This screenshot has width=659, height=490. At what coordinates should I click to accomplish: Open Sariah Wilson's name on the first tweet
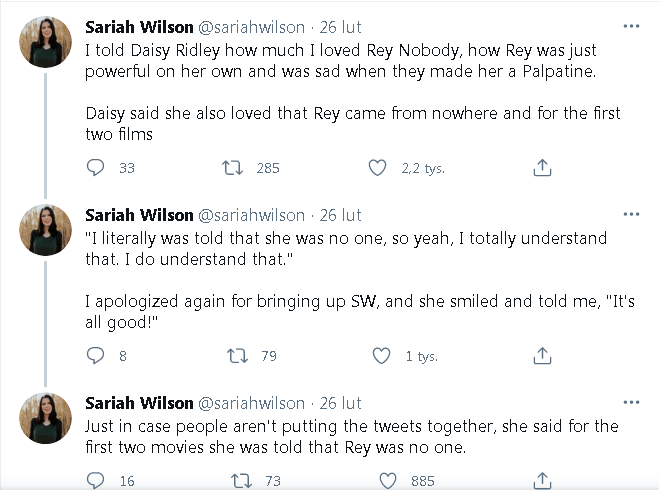point(139,26)
